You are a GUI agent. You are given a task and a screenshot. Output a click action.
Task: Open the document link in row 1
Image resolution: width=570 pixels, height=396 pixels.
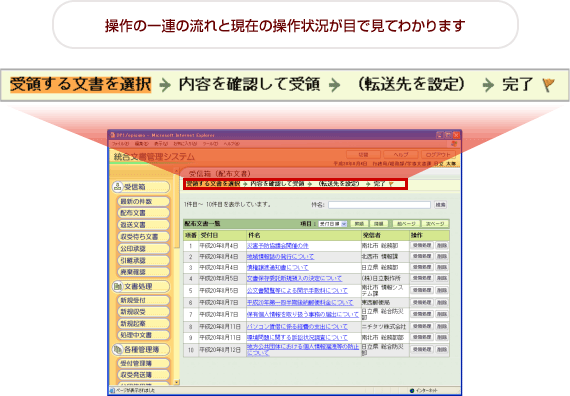point(278,246)
